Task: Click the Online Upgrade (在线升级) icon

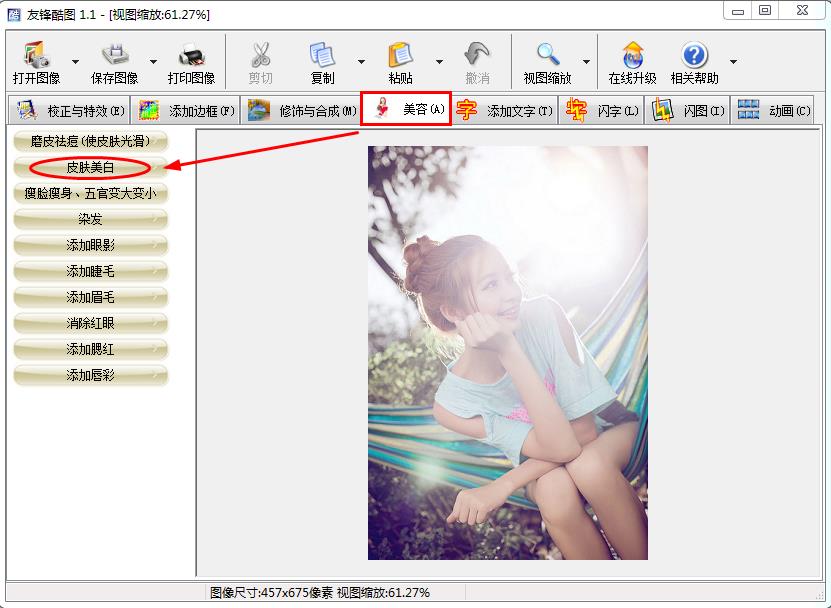Action: click(x=632, y=55)
